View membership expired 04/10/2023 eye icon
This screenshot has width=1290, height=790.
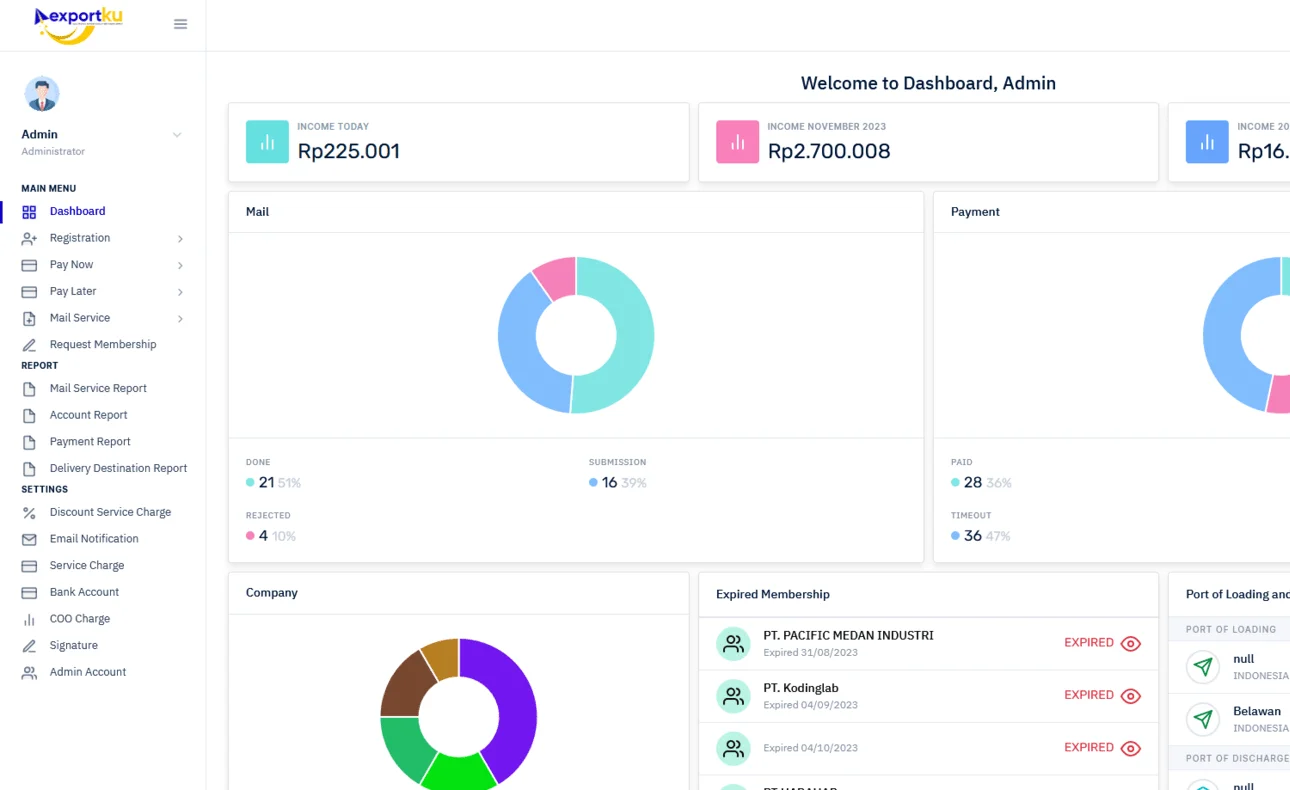(1131, 748)
